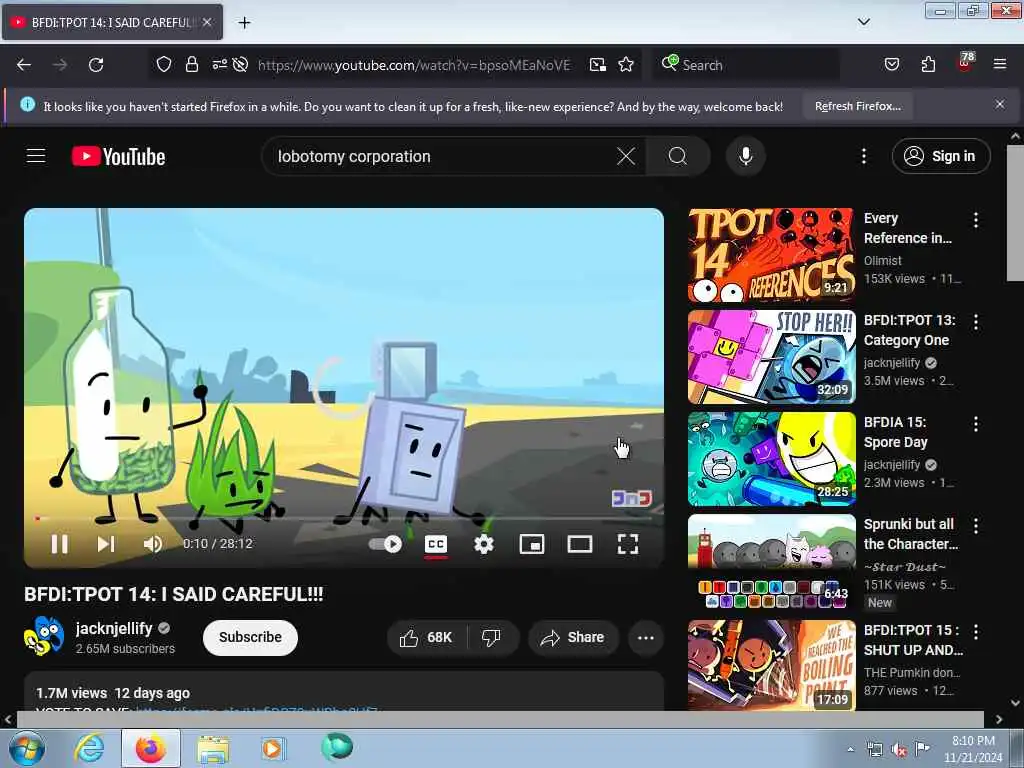1024x768 pixels.
Task: Search with voice microphone button
Action: pos(746,156)
